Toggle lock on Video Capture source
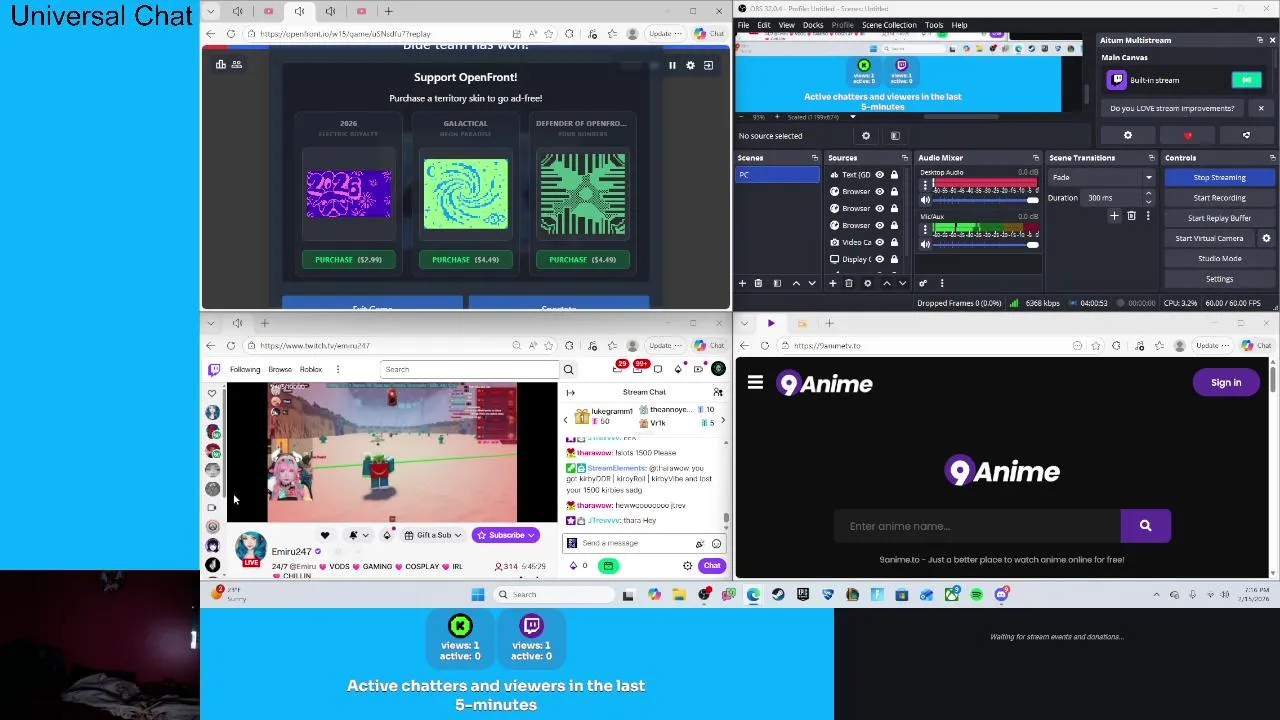Image resolution: width=1280 pixels, height=720 pixels. point(894,242)
